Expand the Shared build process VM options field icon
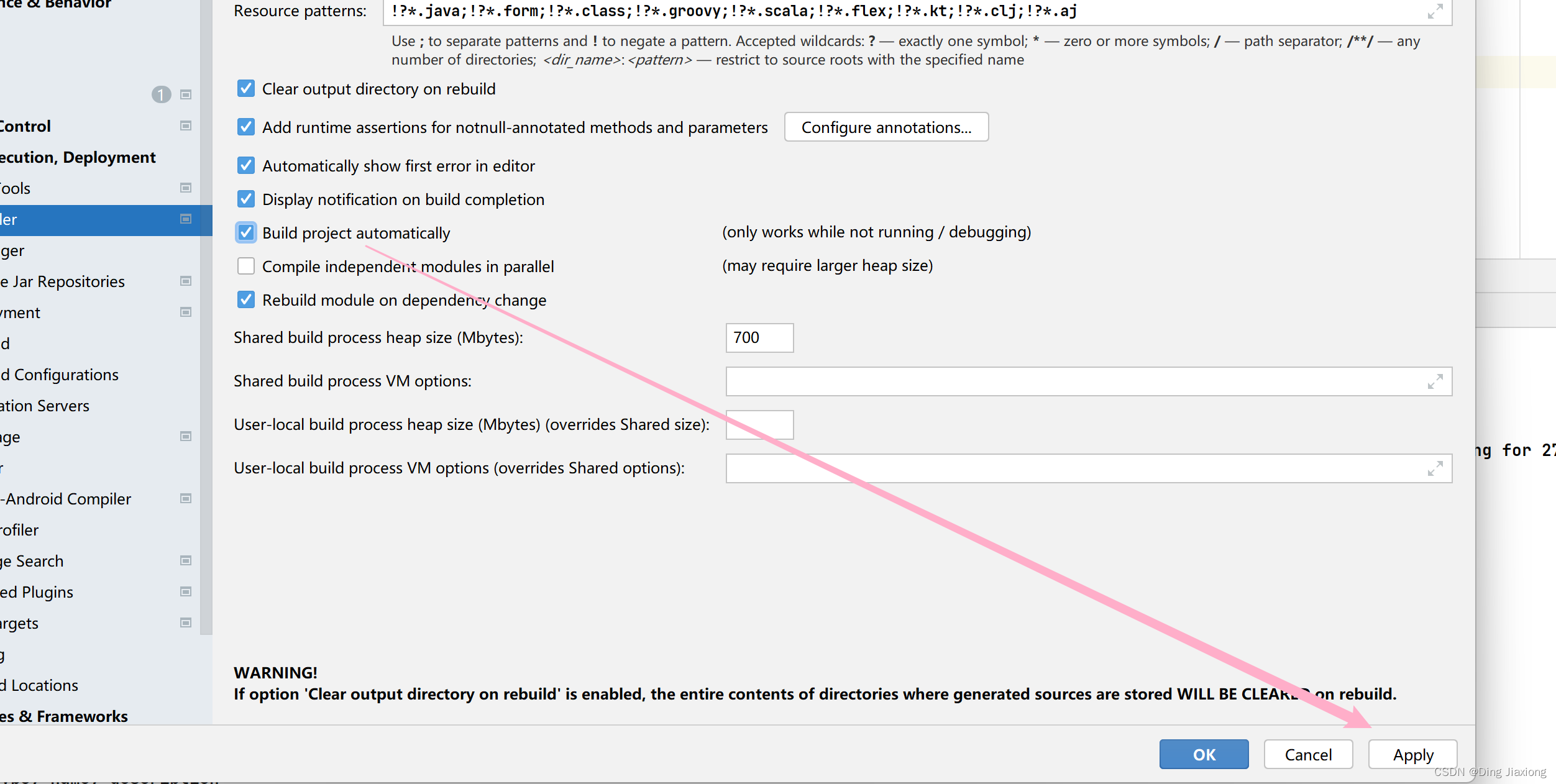This screenshot has height=784, width=1556. (1435, 381)
